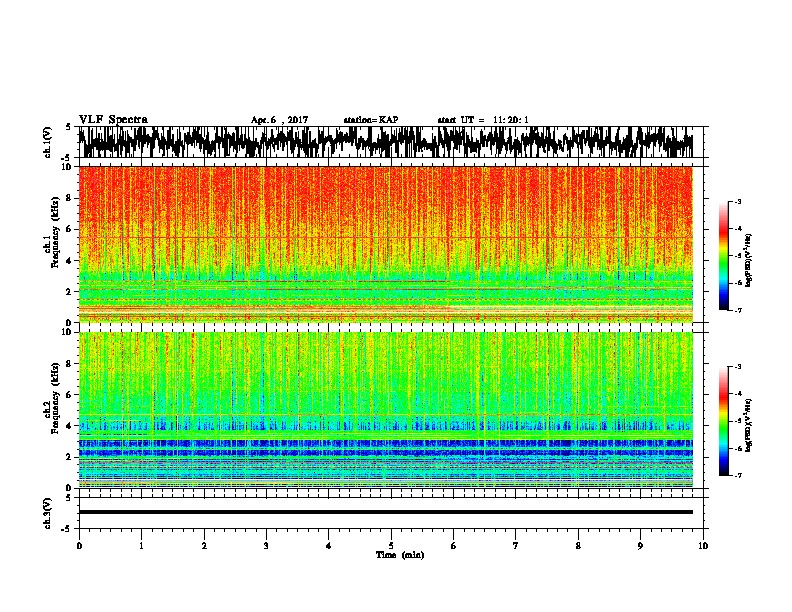Click the "start UT = 11:20: 1" text
792x612 pixels.
point(483,120)
